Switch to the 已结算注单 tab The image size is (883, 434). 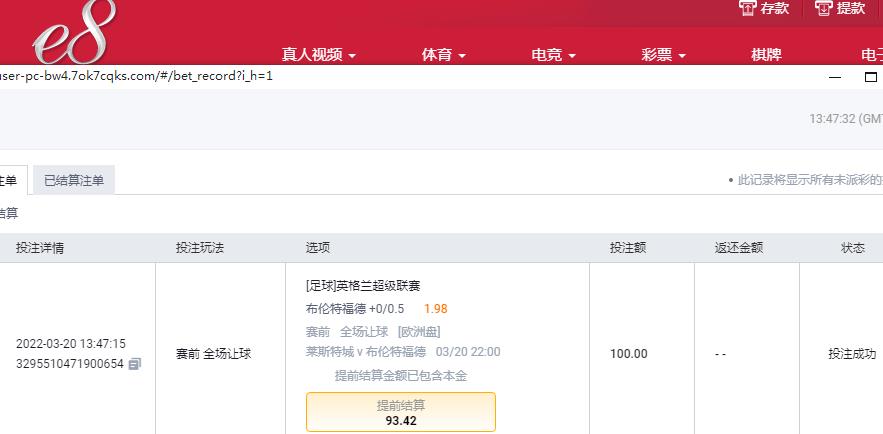click(74, 181)
